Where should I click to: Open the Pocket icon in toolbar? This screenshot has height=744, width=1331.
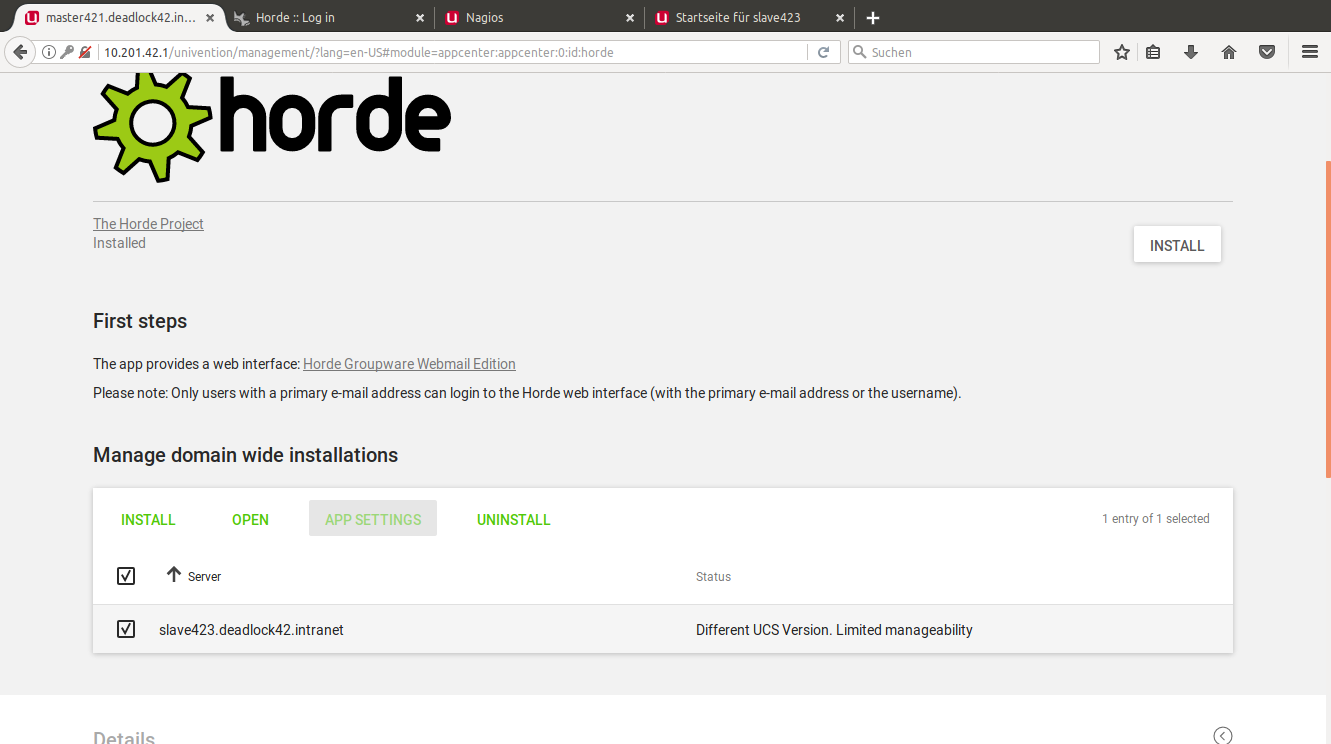coord(1267,52)
